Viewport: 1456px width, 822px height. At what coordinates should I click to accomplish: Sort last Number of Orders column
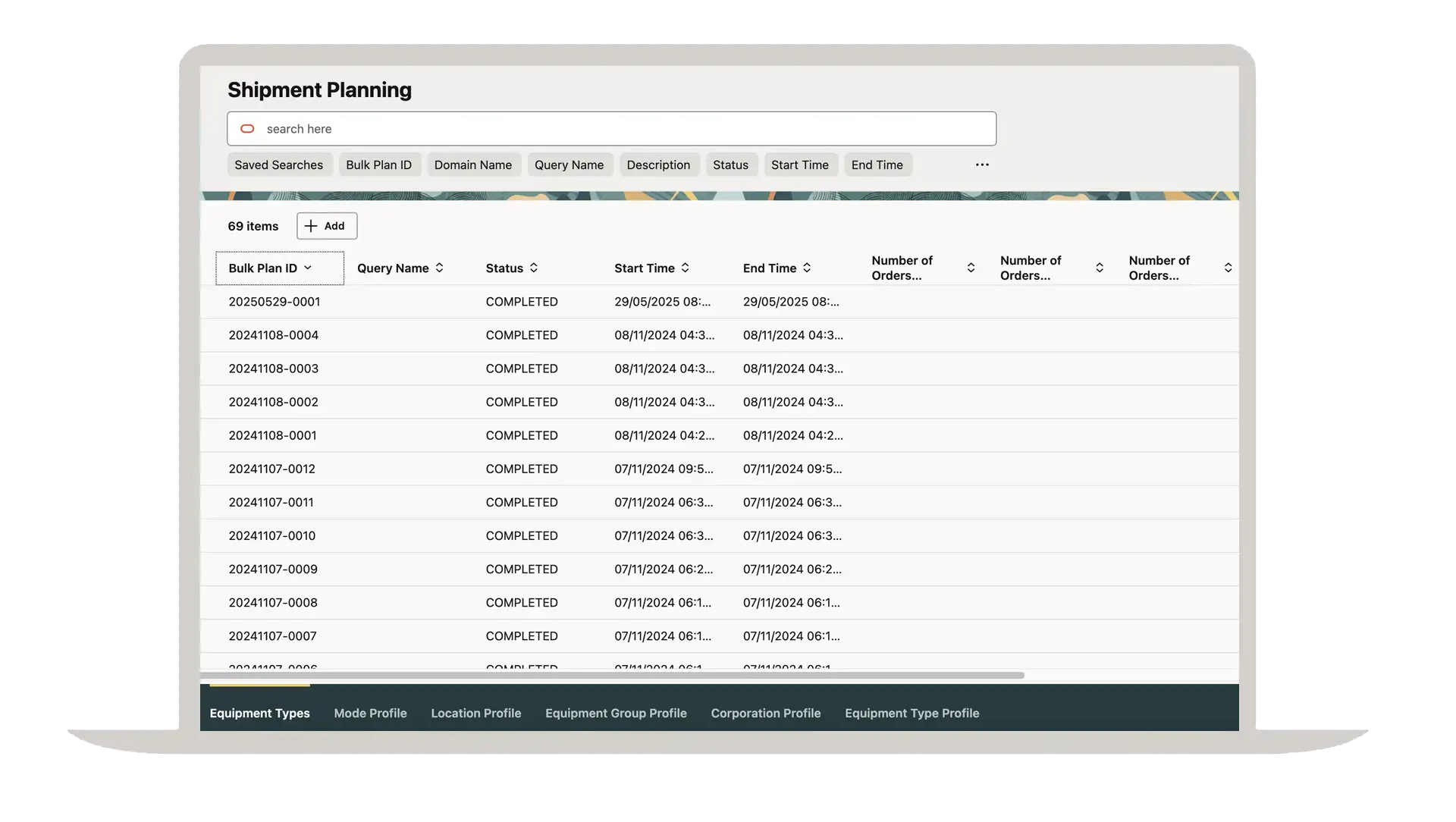(x=1228, y=268)
